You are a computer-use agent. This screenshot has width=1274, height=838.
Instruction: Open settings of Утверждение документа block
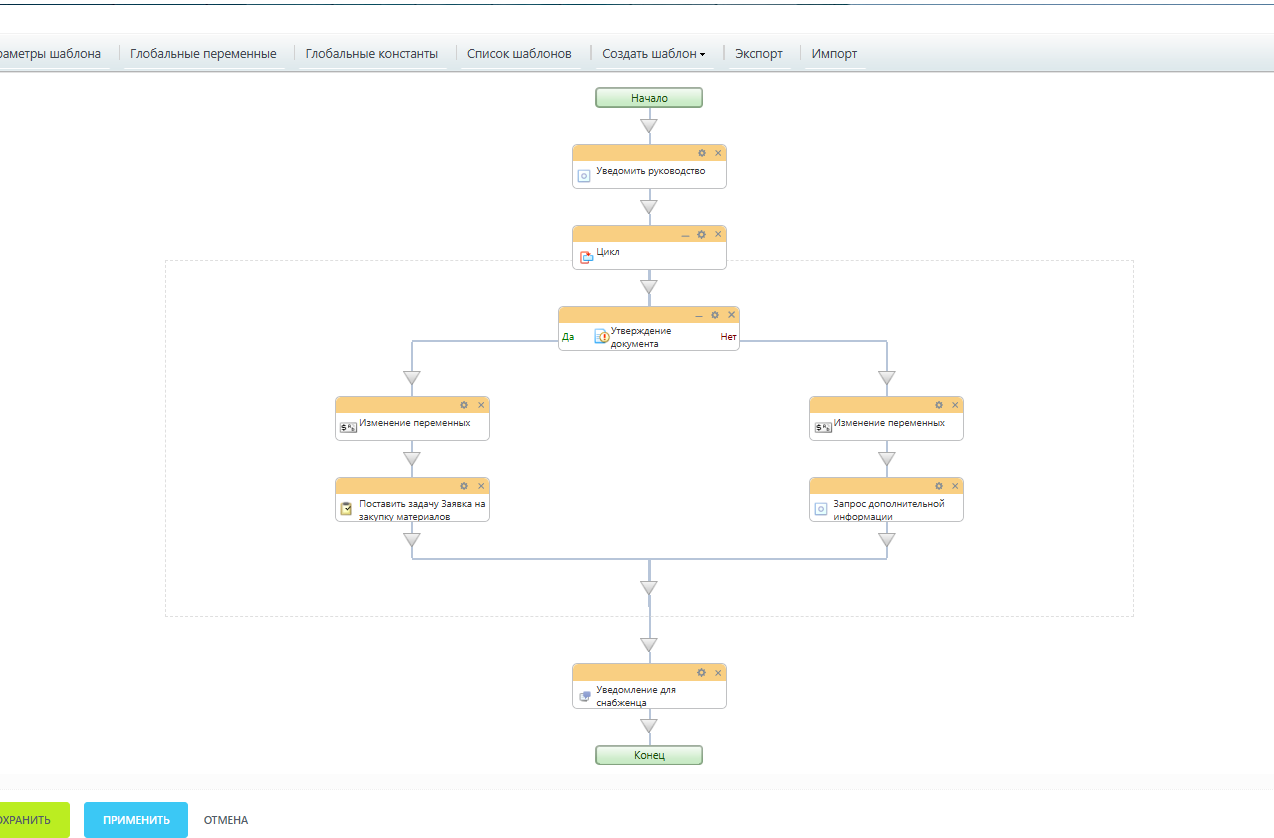click(715, 315)
